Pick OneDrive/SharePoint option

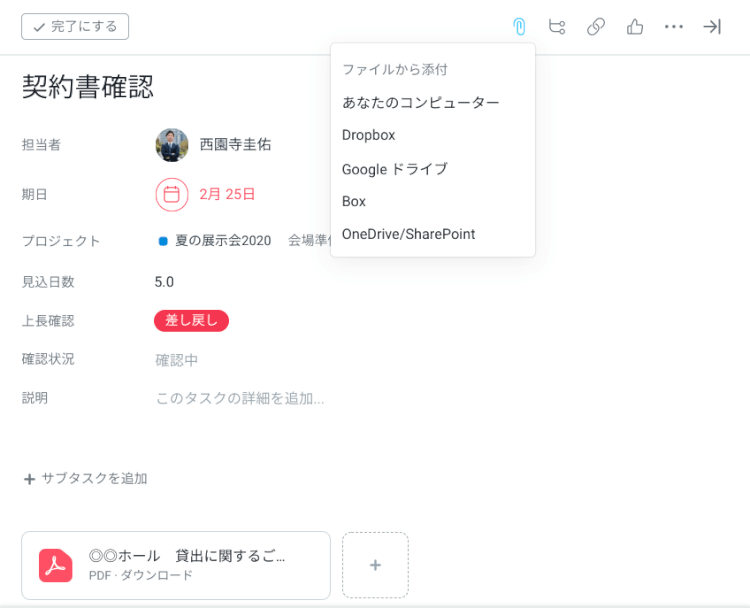click(x=408, y=234)
